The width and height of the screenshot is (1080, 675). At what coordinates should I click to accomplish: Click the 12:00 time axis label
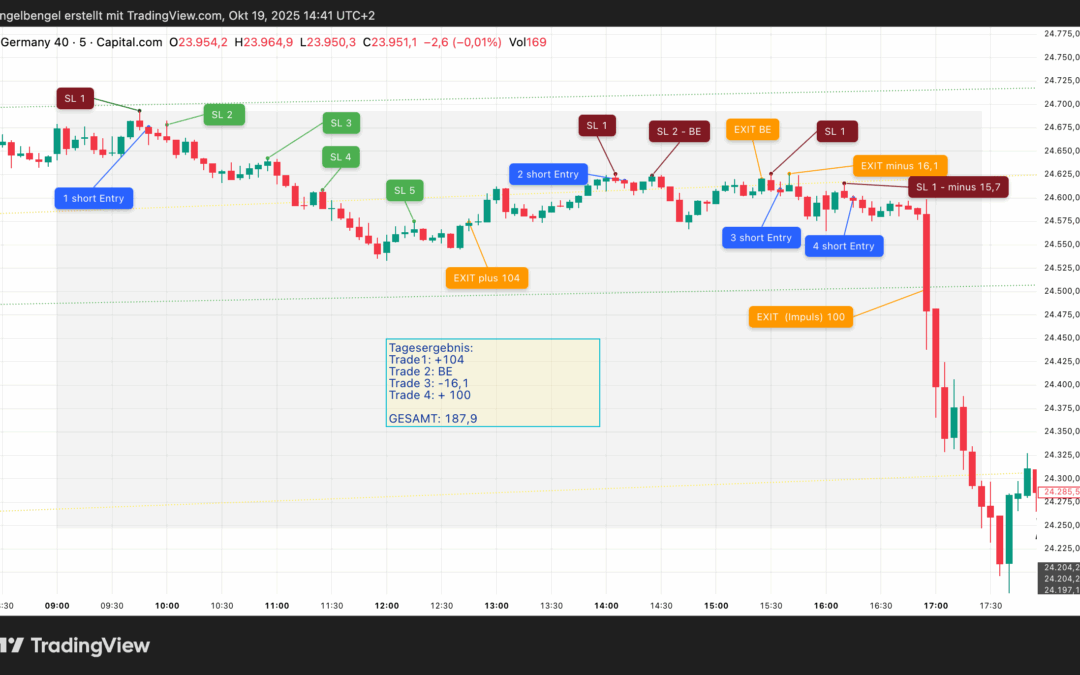[387, 605]
